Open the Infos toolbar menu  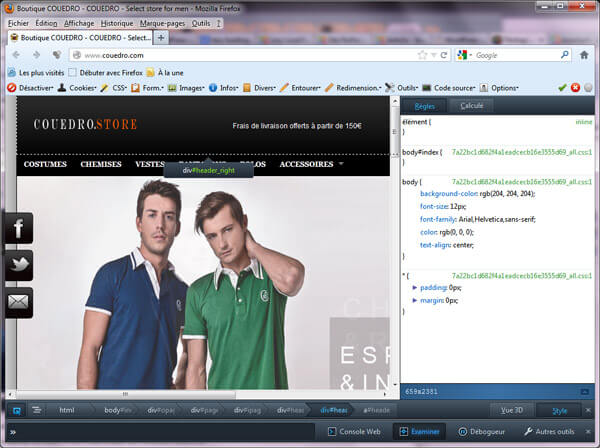(x=223, y=88)
